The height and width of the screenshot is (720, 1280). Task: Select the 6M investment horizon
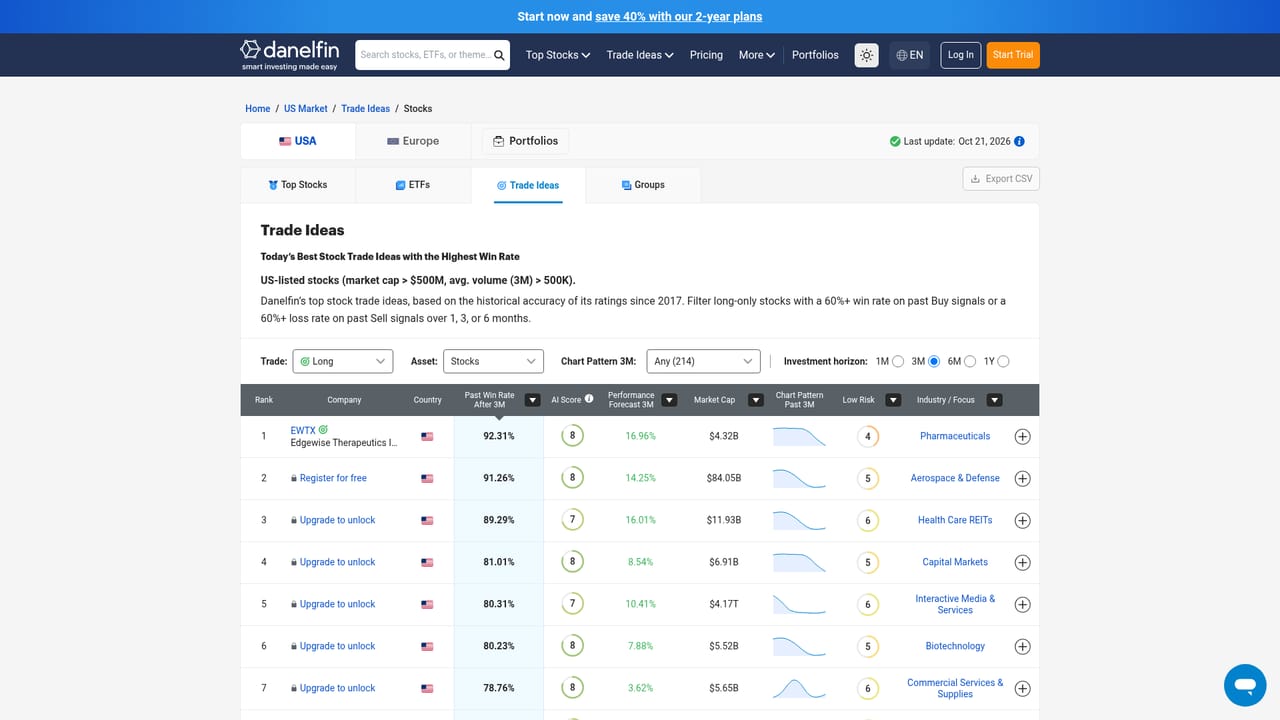coord(970,361)
